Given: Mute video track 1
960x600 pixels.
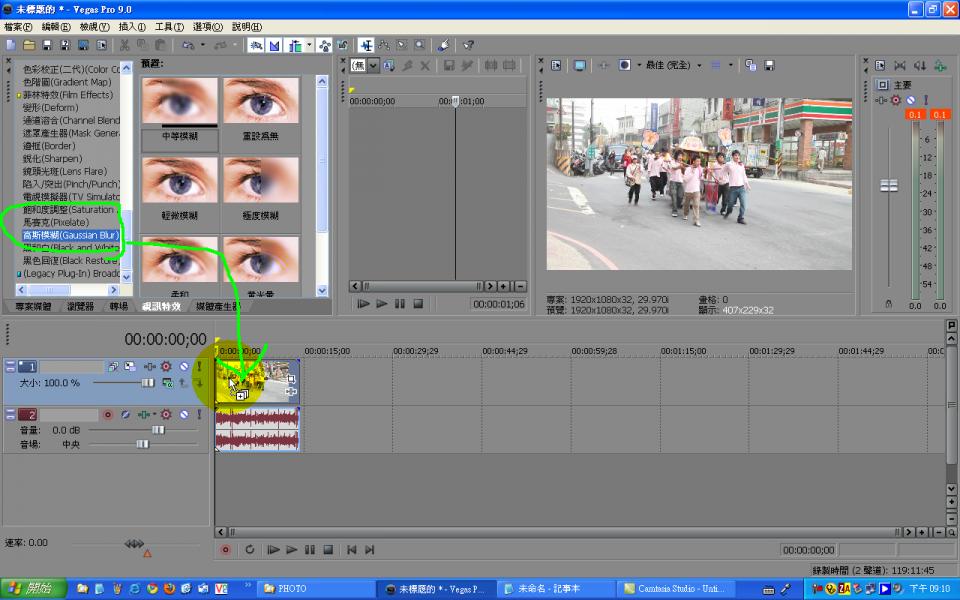Looking at the screenshot, I should [x=183, y=367].
